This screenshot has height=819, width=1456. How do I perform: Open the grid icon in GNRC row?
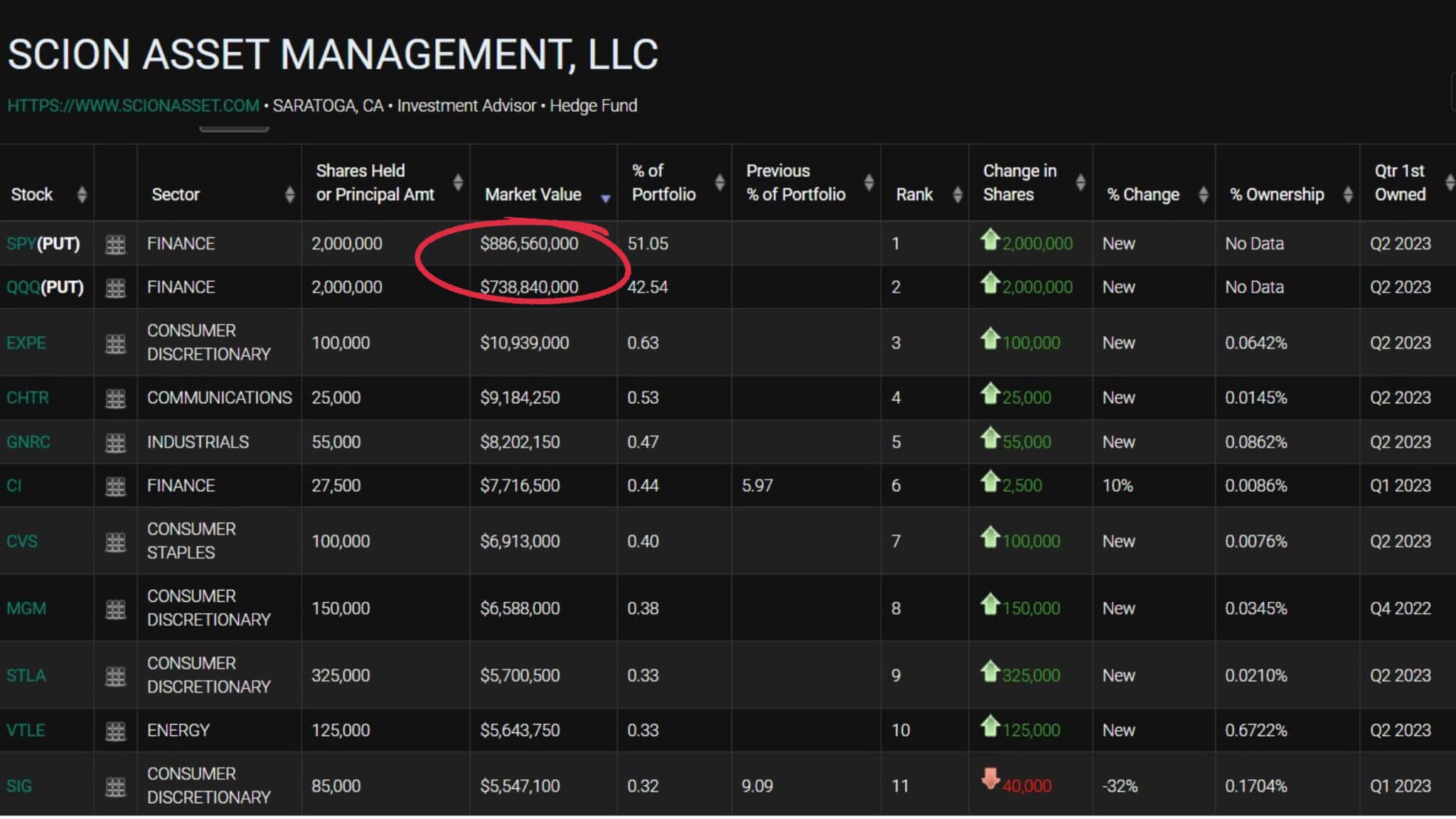point(115,443)
